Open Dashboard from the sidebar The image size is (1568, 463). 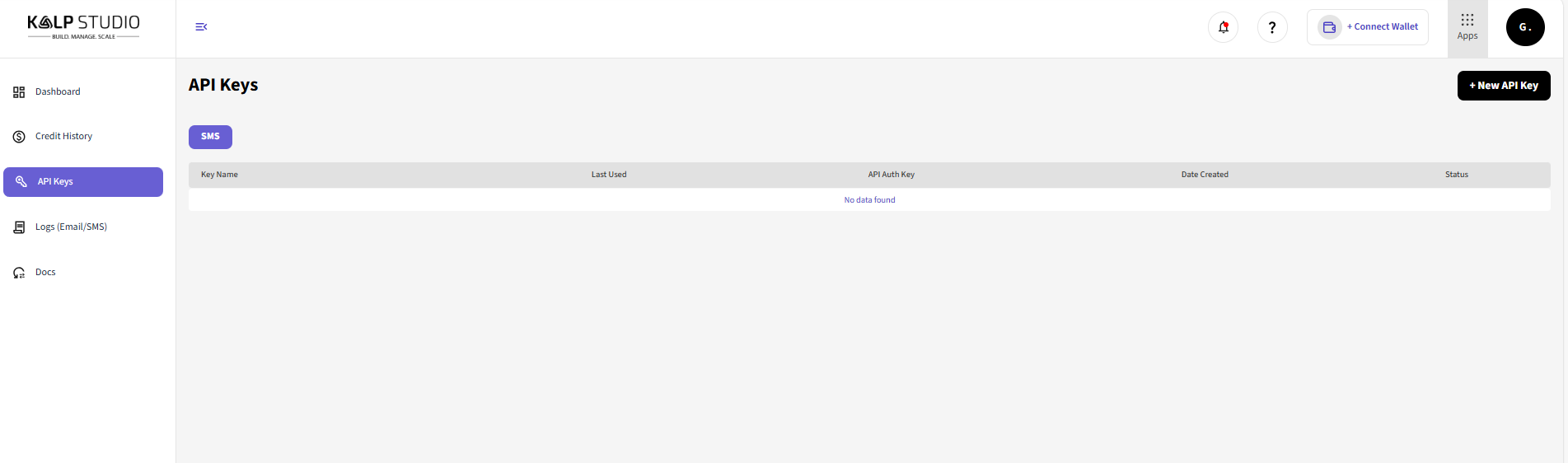coord(58,91)
